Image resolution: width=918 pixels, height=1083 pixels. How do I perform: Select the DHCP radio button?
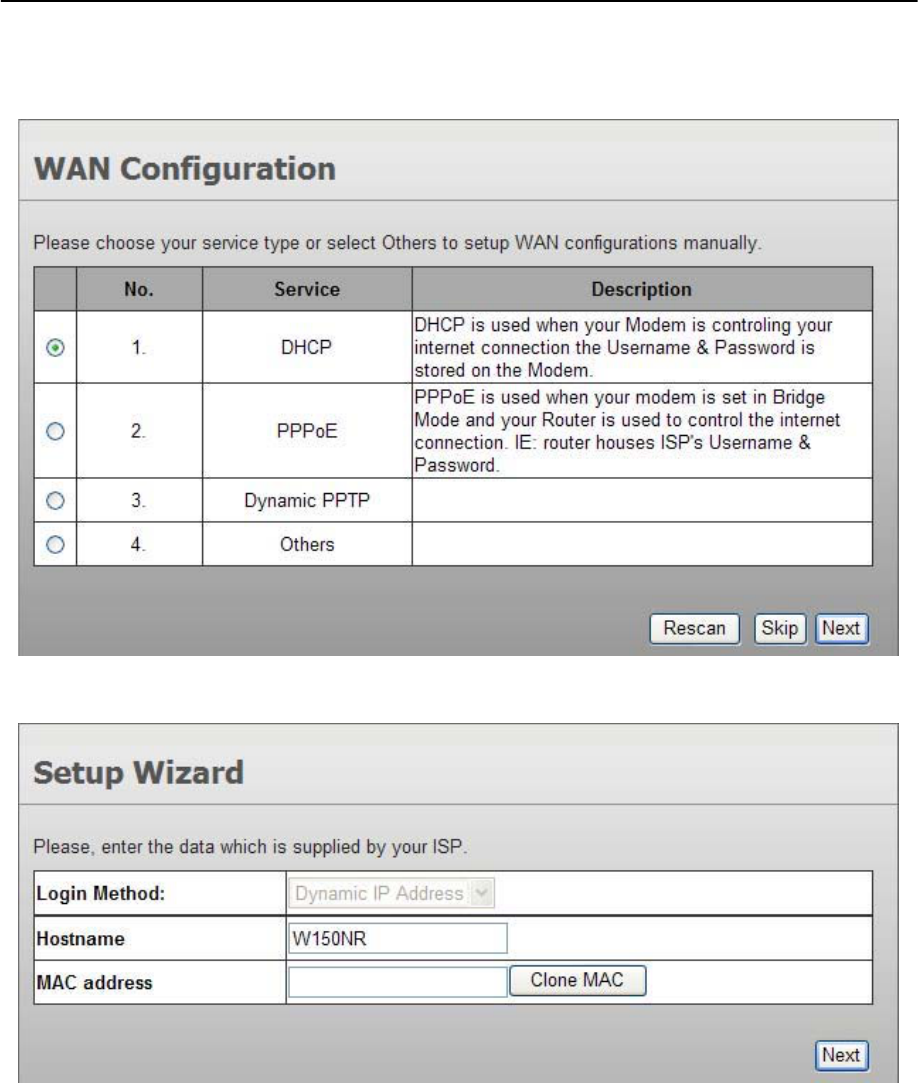(56, 348)
